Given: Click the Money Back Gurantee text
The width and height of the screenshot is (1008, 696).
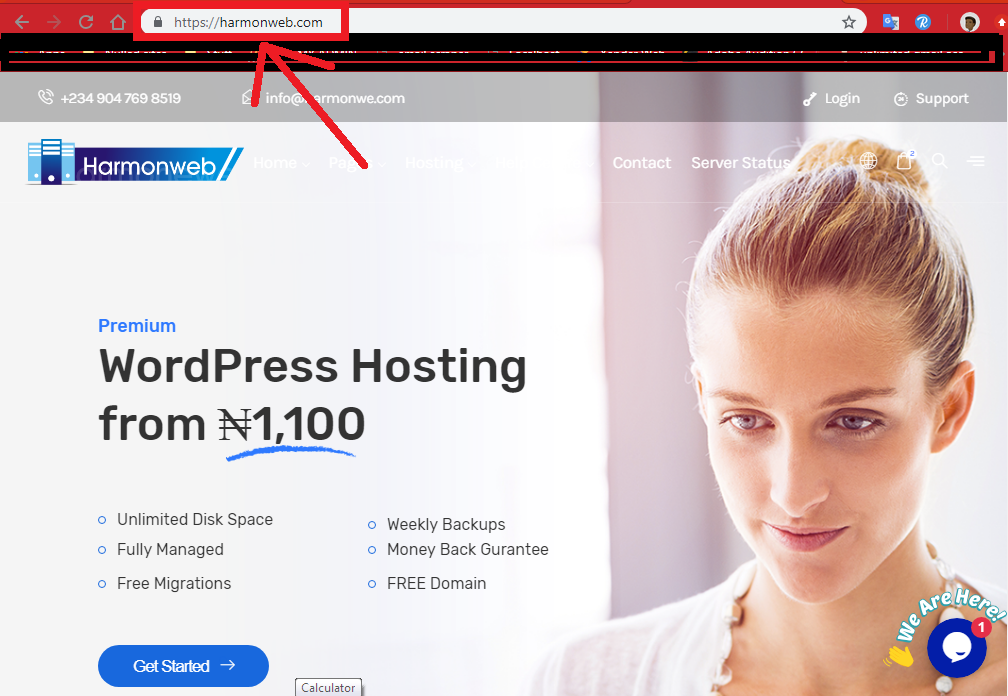Looking at the screenshot, I should click(x=467, y=549).
